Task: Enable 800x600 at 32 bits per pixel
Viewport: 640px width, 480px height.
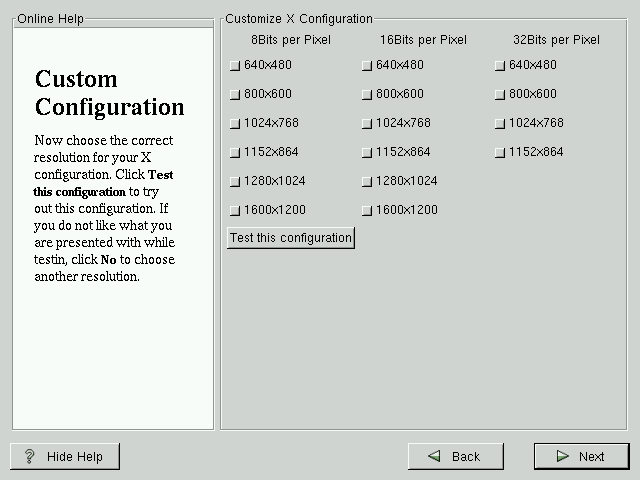Action: [x=500, y=95]
